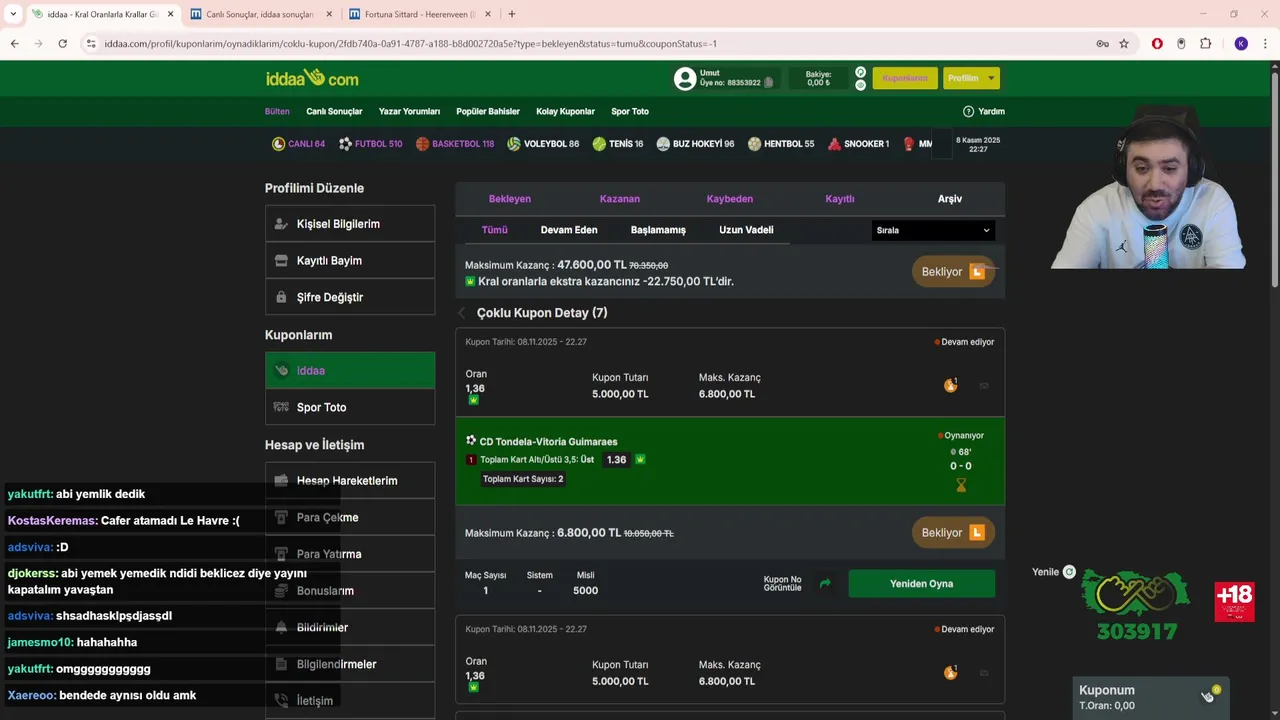Open the Sırala sort dropdown

pos(933,230)
